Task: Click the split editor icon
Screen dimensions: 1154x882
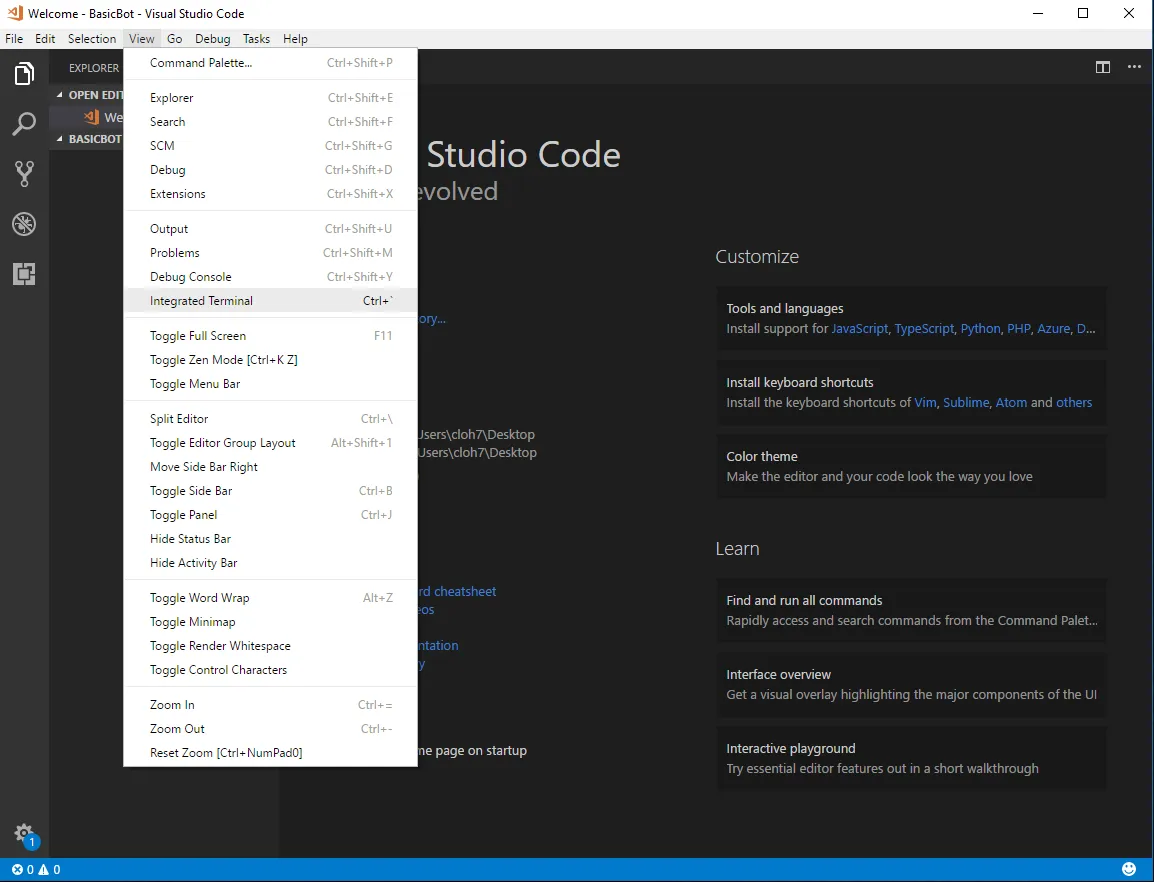Action: [1102, 67]
